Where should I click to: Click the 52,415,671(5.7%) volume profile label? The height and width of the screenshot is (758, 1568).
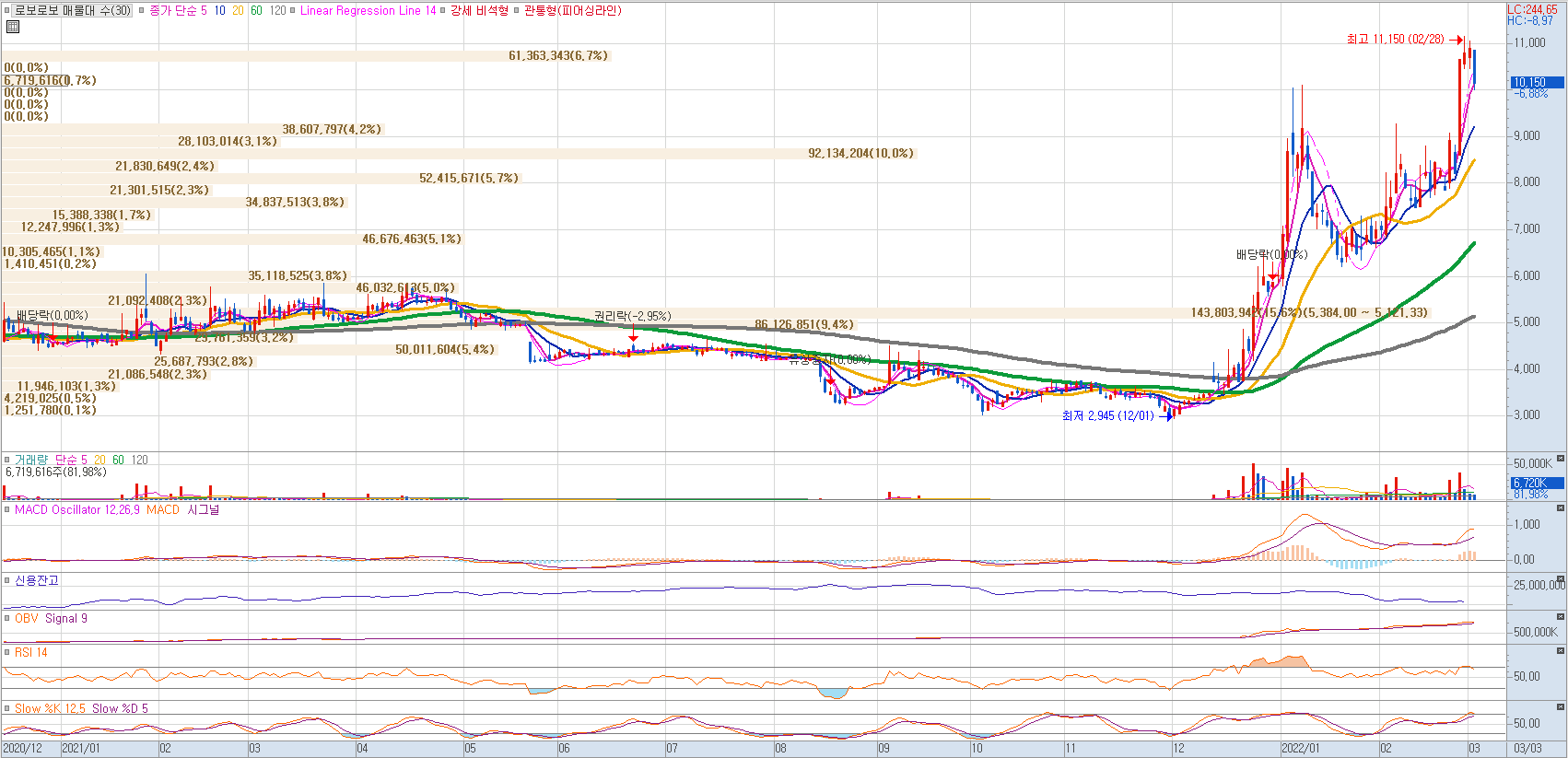click(469, 178)
